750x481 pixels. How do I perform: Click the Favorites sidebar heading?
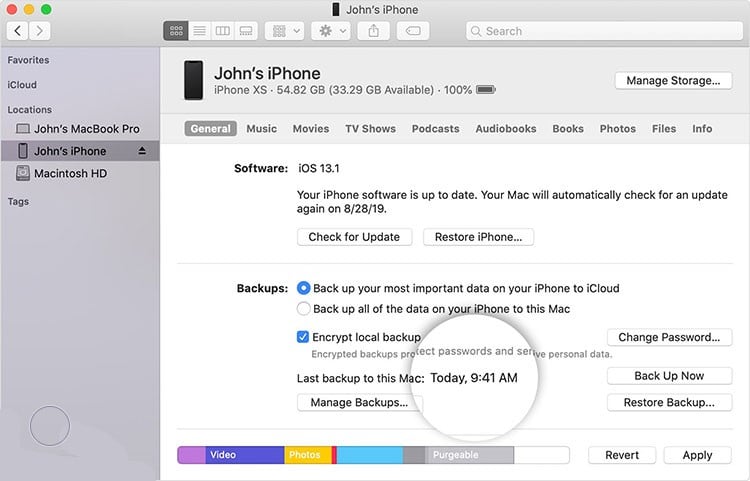pos(28,60)
